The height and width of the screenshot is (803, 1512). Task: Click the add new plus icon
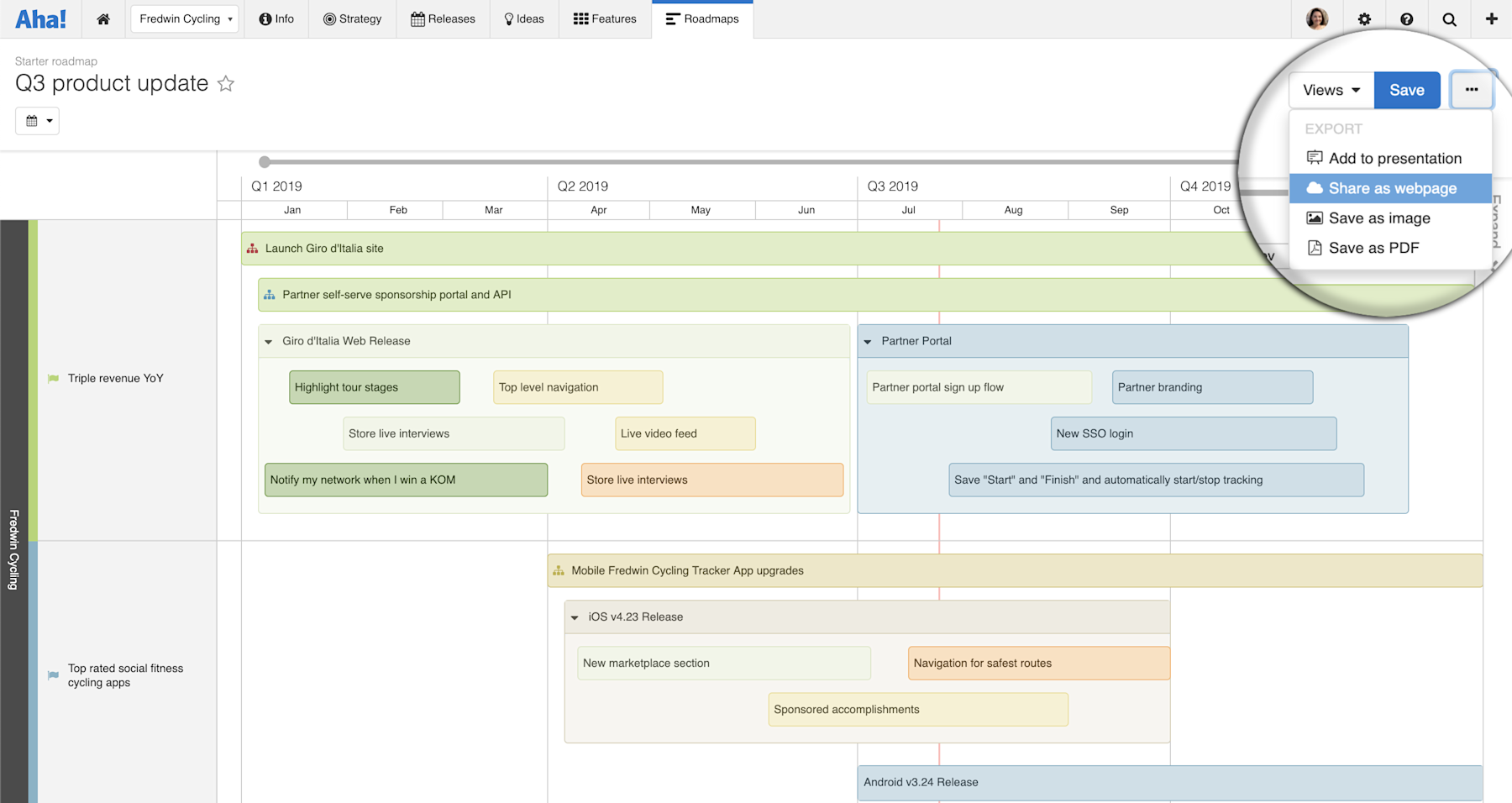coord(1491,18)
